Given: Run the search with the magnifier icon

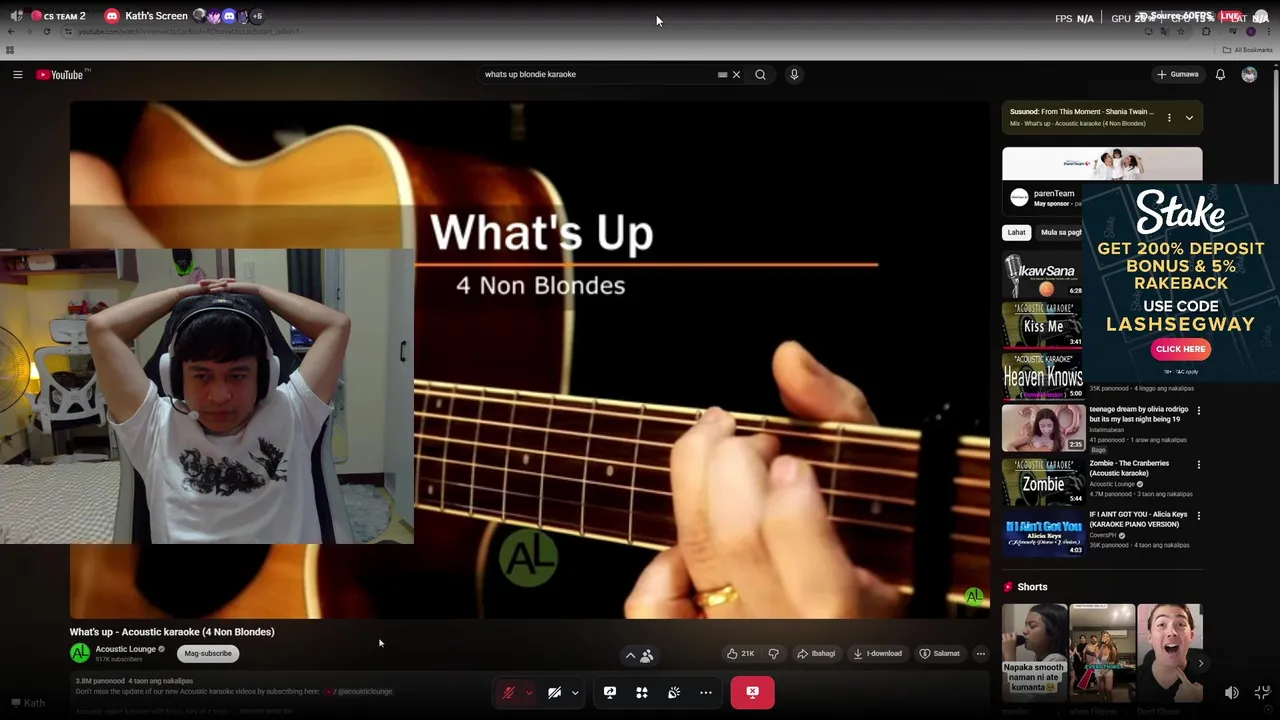Looking at the screenshot, I should point(760,74).
